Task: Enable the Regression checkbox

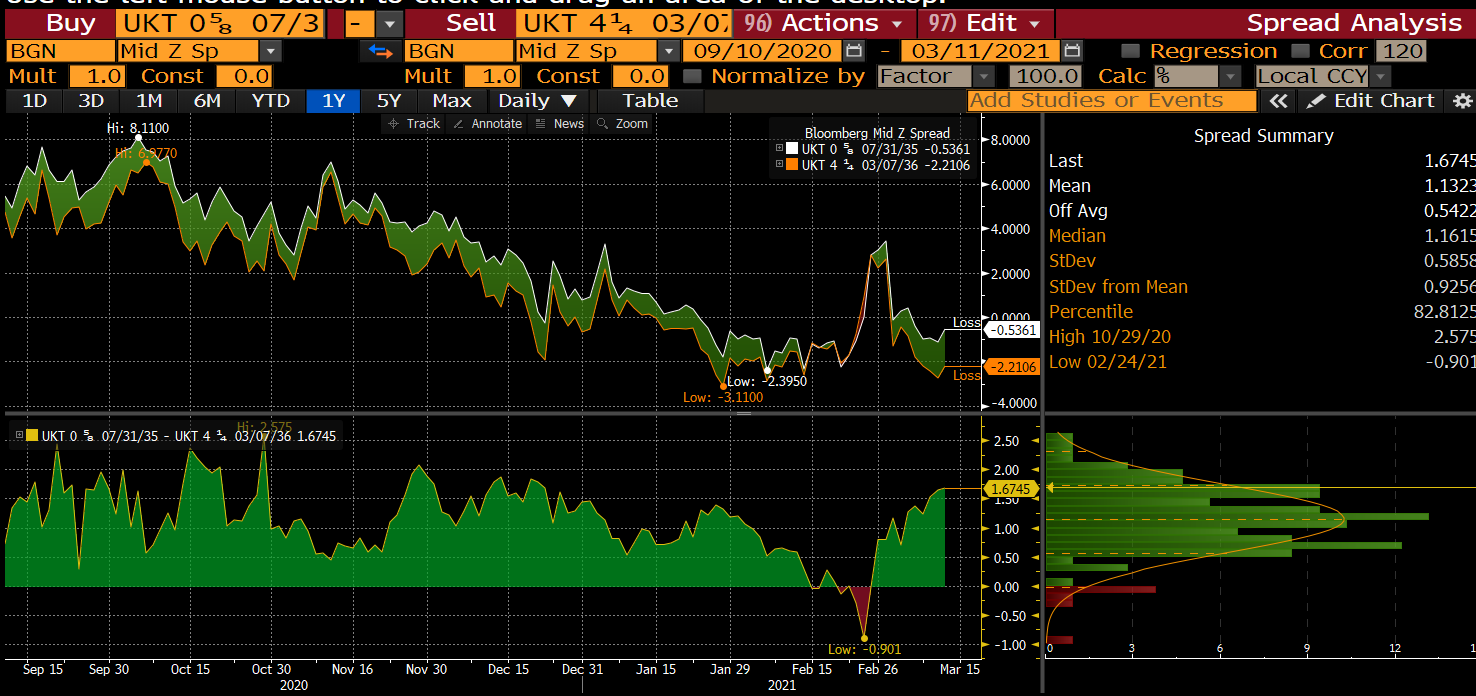Action: (1130, 51)
